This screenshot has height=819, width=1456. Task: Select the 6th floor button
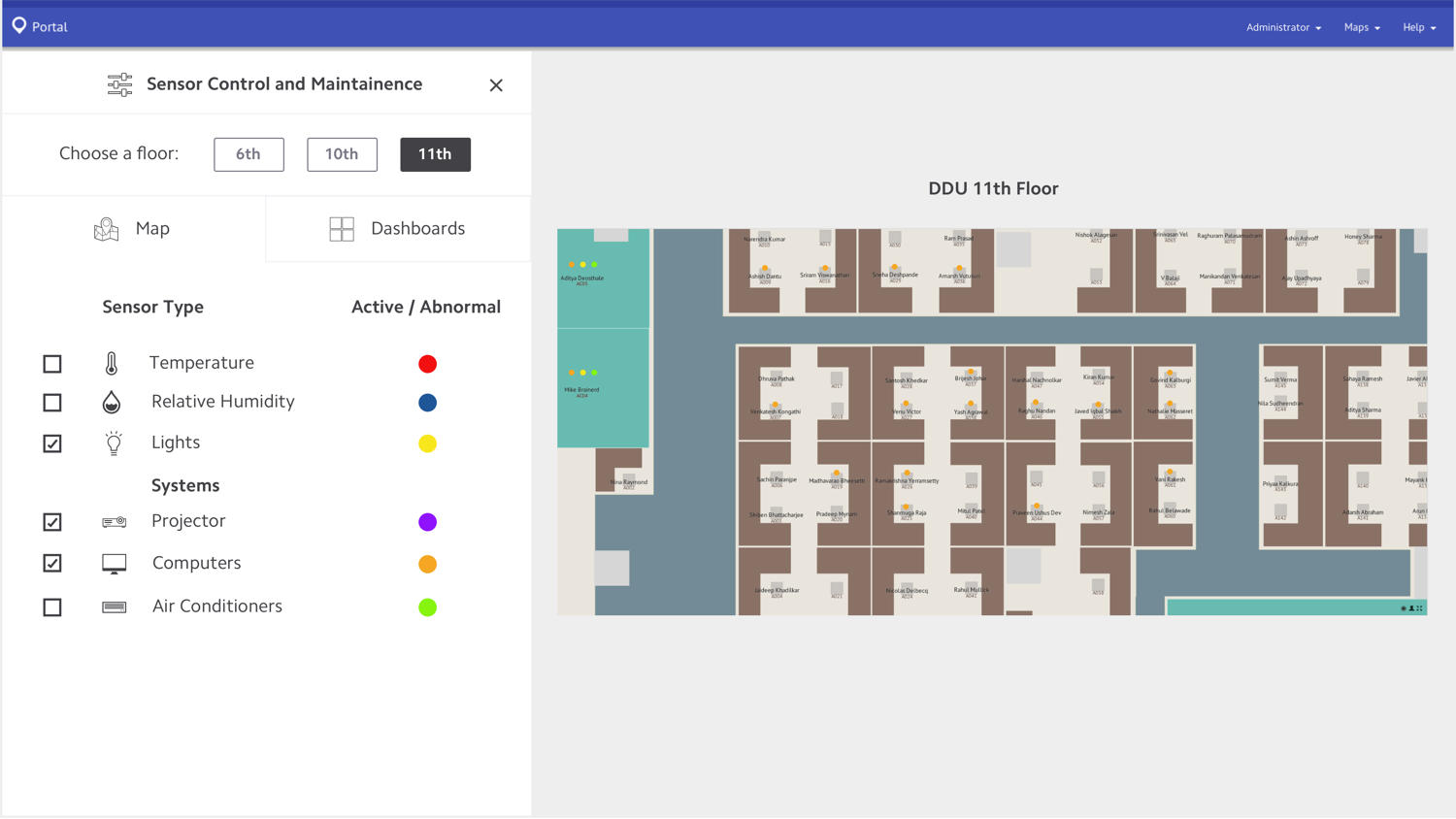click(x=248, y=154)
